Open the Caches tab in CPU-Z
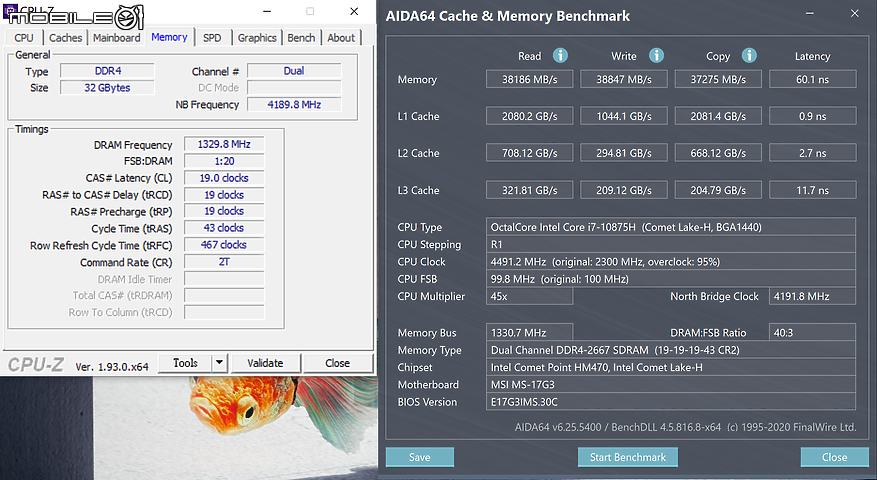The image size is (877, 480). [65, 38]
